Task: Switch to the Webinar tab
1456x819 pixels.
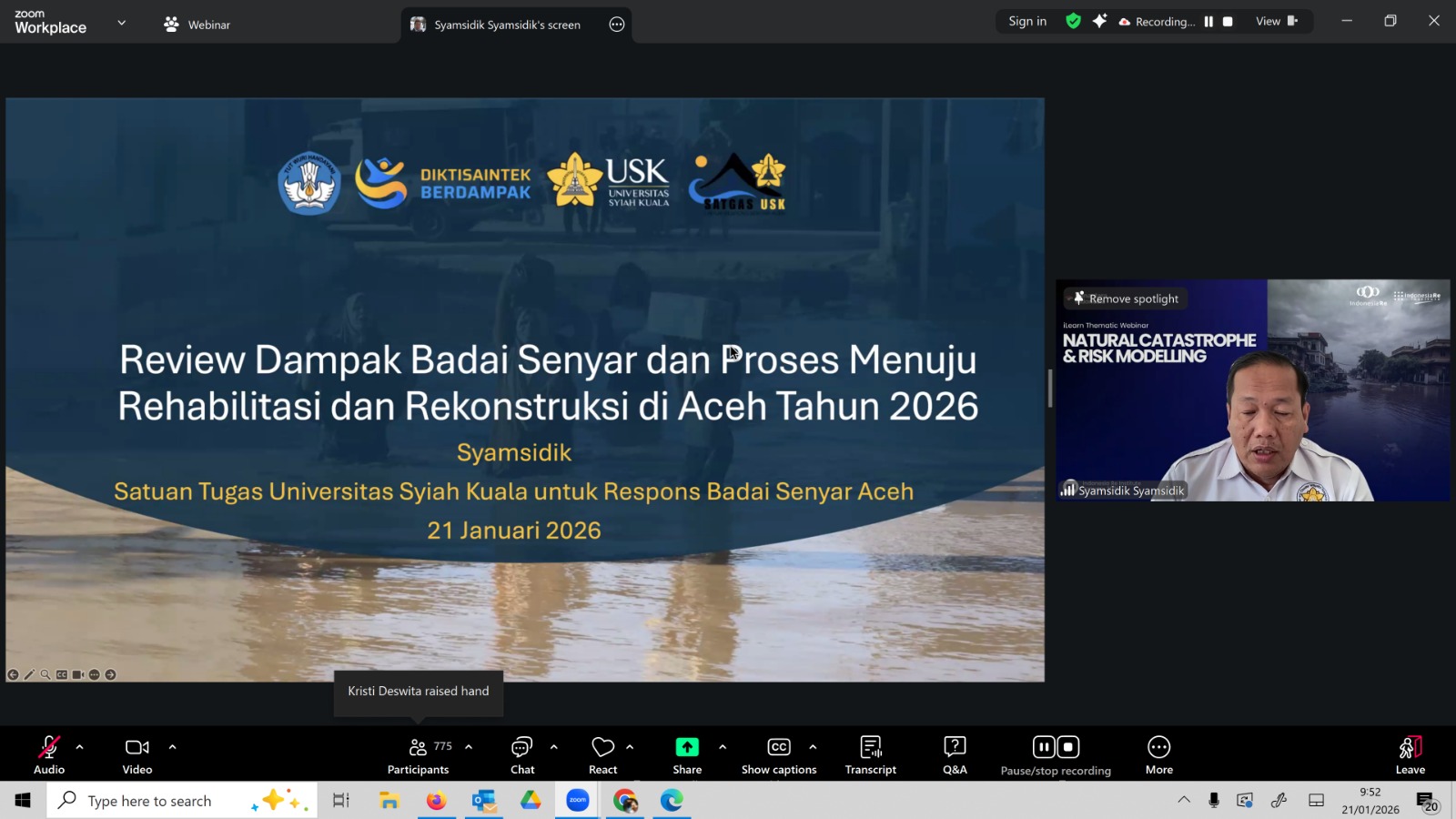Action: 197,25
